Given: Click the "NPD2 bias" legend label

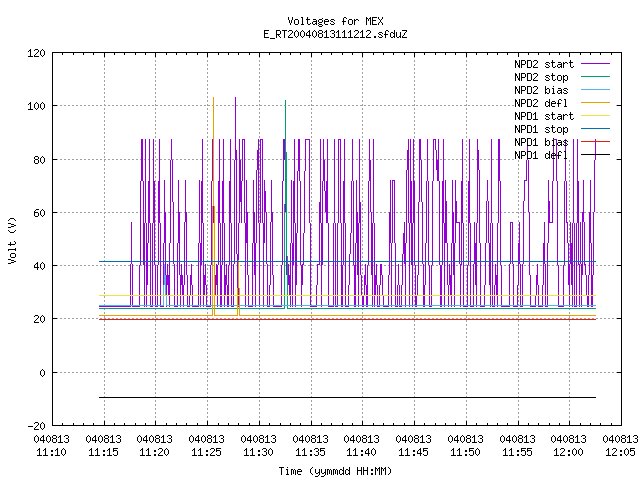Looking at the screenshot, I should pos(541,90).
